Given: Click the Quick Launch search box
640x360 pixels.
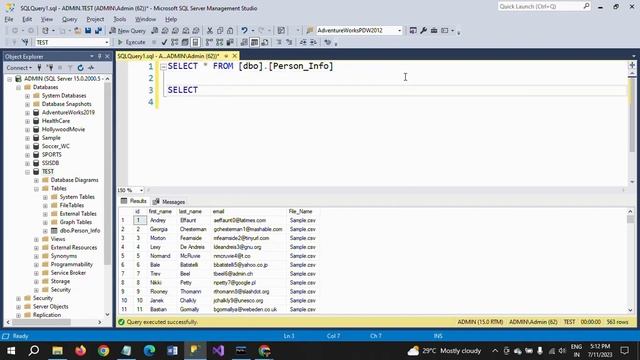Looking at the screenshot, I should (544, 7).
